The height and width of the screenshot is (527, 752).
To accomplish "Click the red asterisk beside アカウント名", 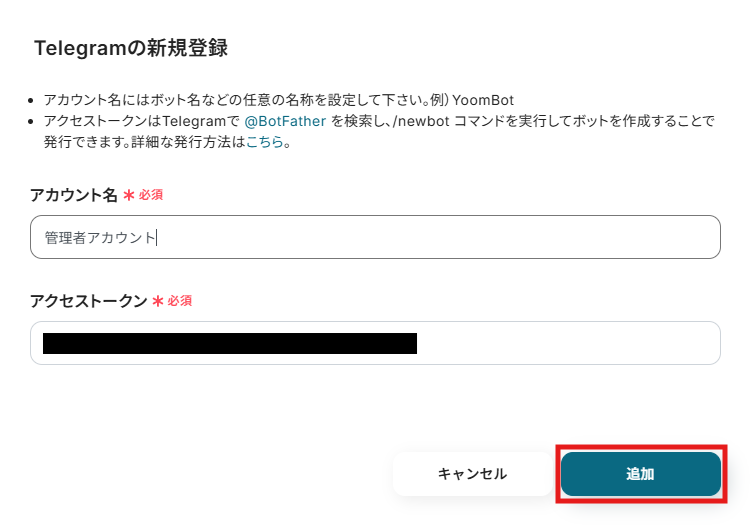I will tap(129, 195).
